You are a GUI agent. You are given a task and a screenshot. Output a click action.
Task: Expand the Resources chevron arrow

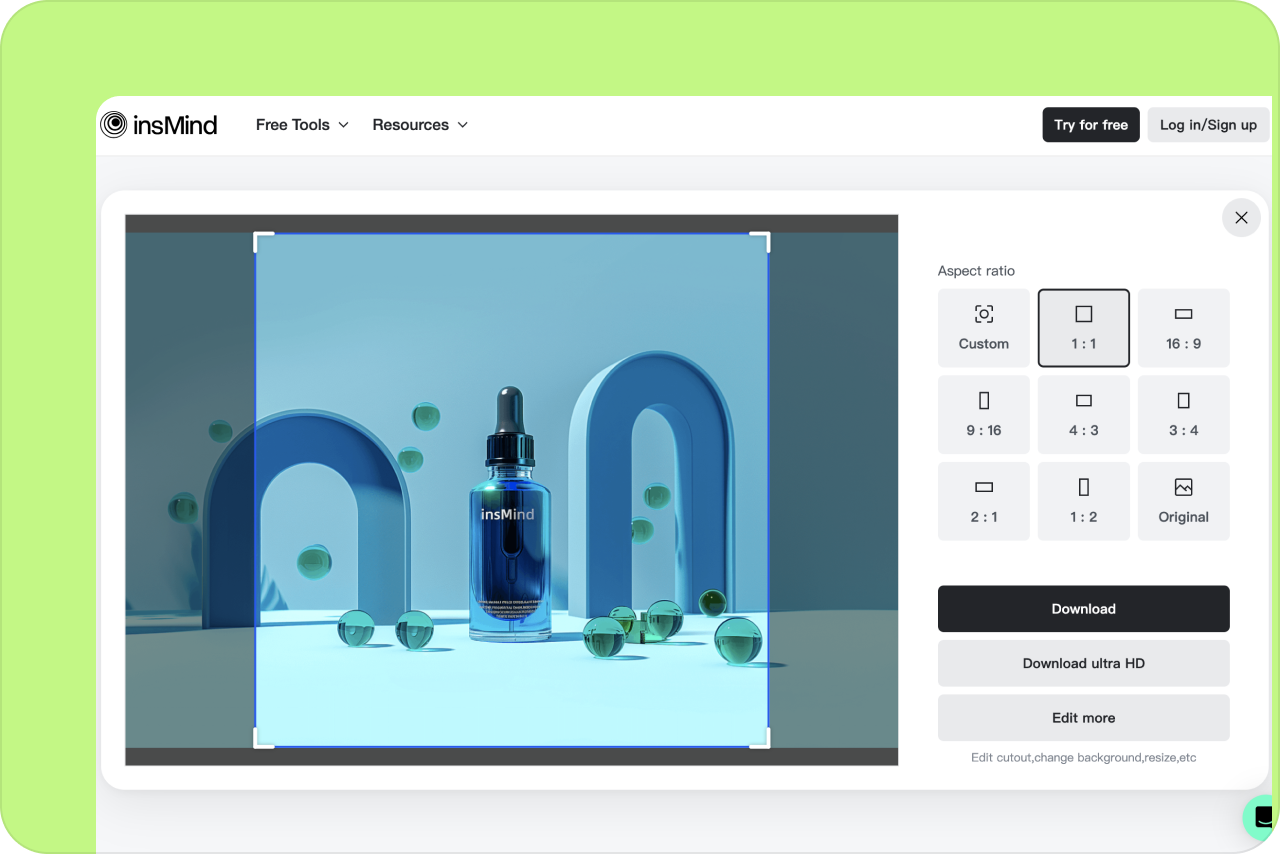[463, 125]
